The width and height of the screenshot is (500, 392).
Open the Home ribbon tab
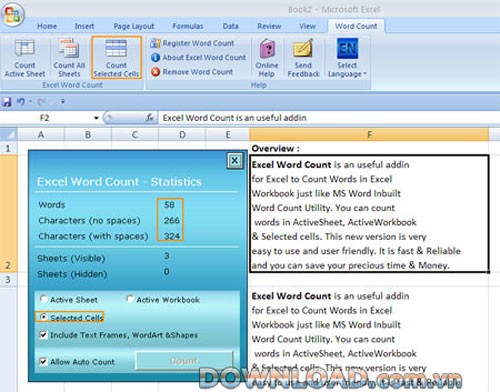coord(47,26)
